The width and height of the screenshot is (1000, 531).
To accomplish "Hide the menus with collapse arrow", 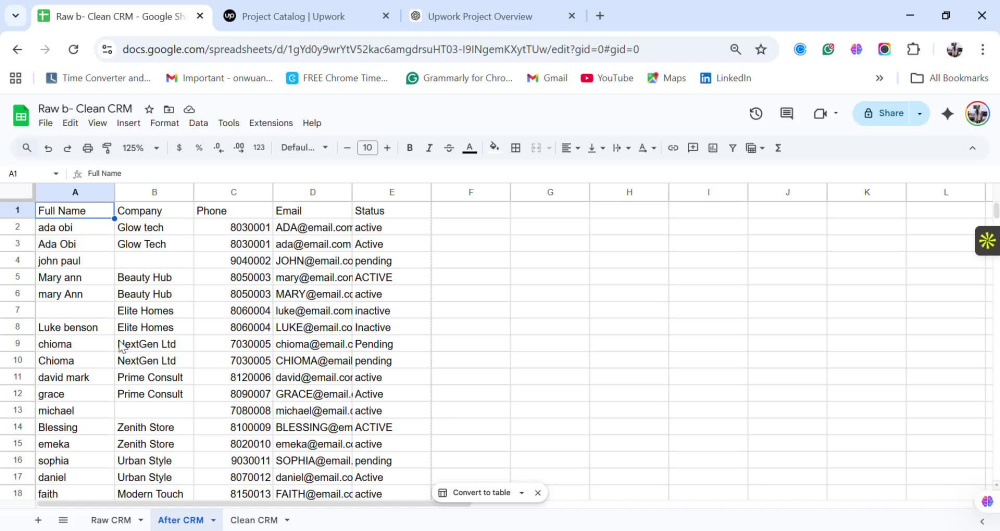I will [972, 148].
